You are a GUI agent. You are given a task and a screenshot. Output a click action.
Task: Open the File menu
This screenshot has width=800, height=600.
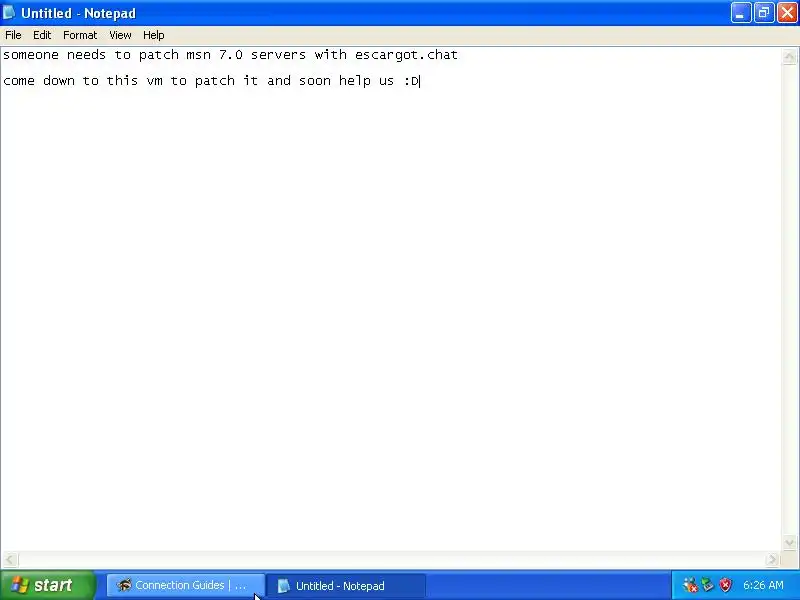coord(13,35)
